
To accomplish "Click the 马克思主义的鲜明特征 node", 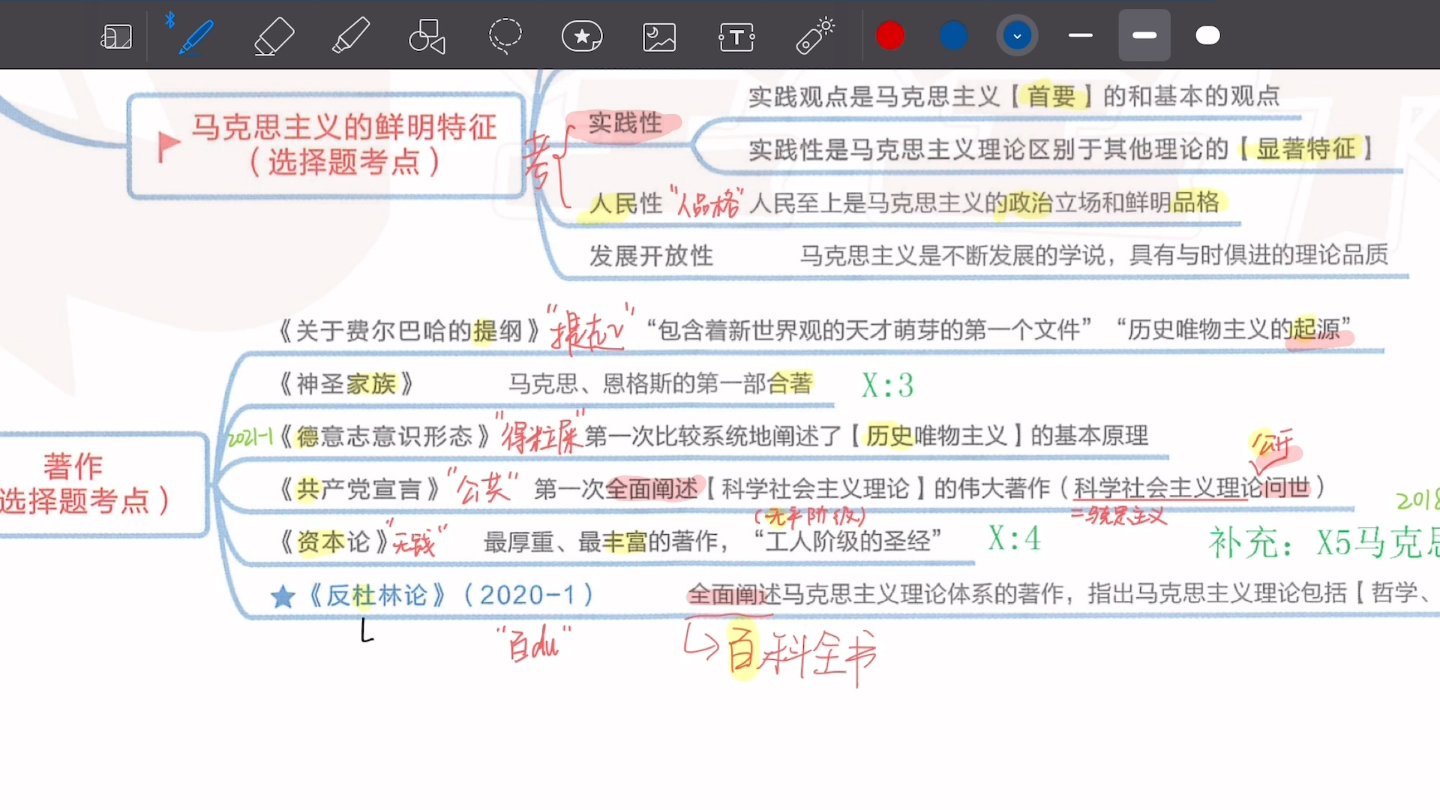I will (x=327, y=145).
